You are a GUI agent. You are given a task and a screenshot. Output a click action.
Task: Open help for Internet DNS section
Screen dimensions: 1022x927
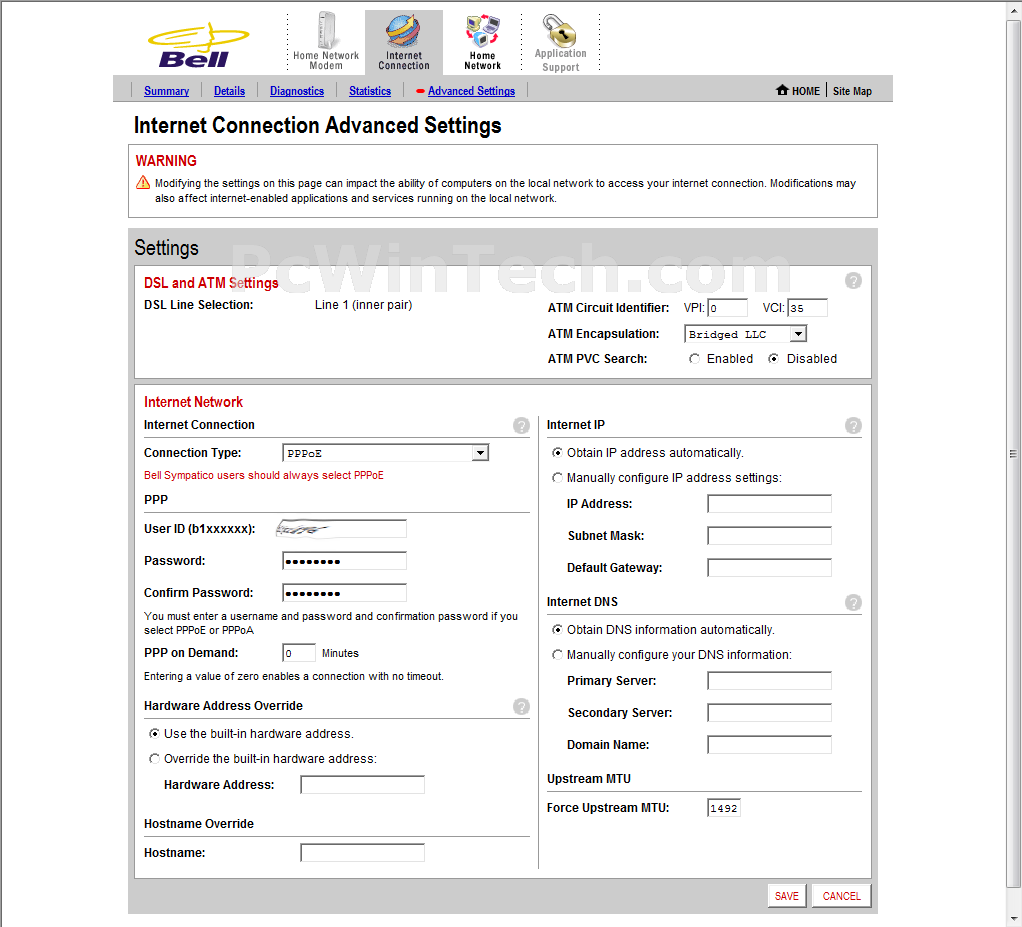pos(853,602)
